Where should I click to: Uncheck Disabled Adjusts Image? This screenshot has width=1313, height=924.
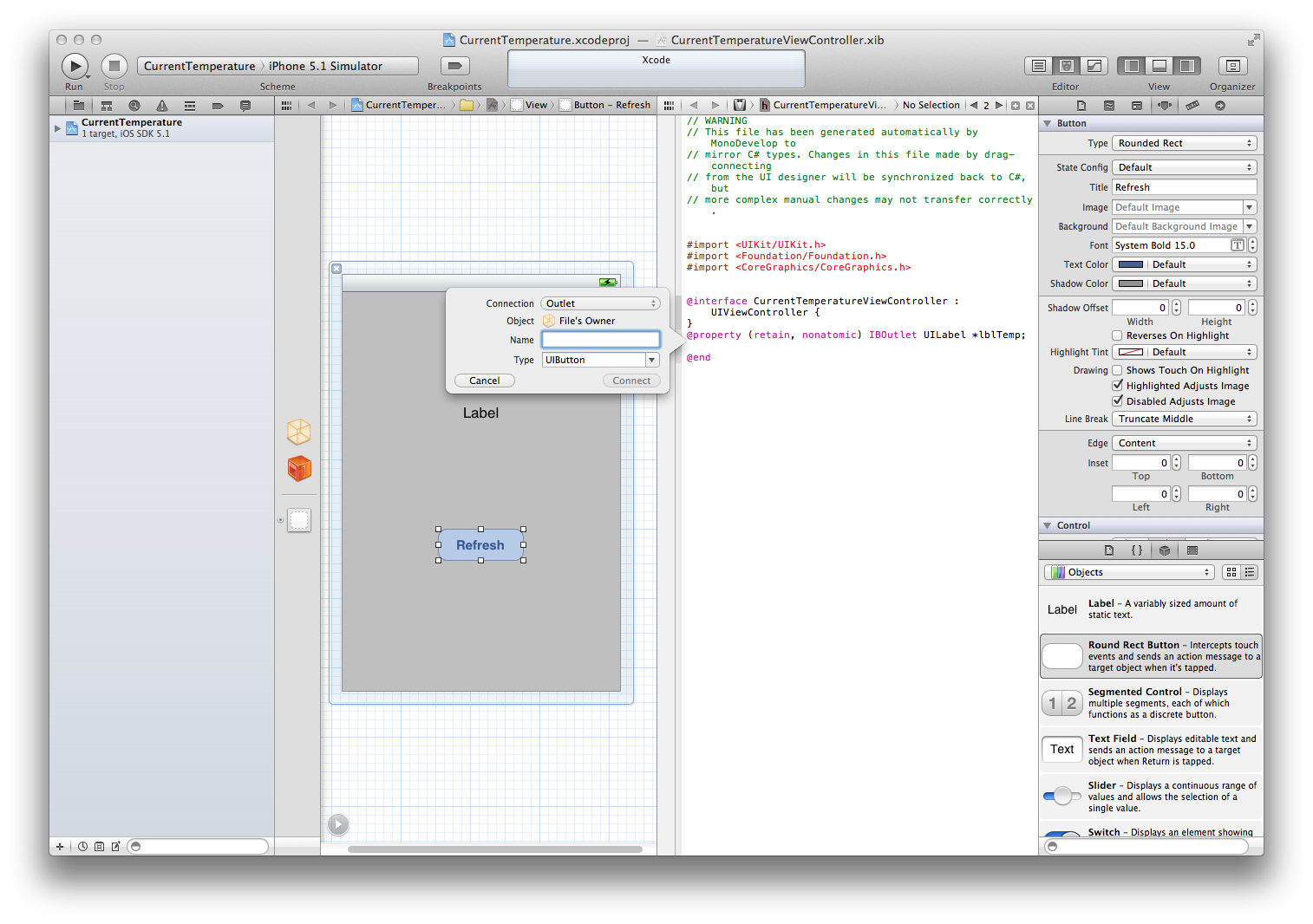click(1118, 401)
